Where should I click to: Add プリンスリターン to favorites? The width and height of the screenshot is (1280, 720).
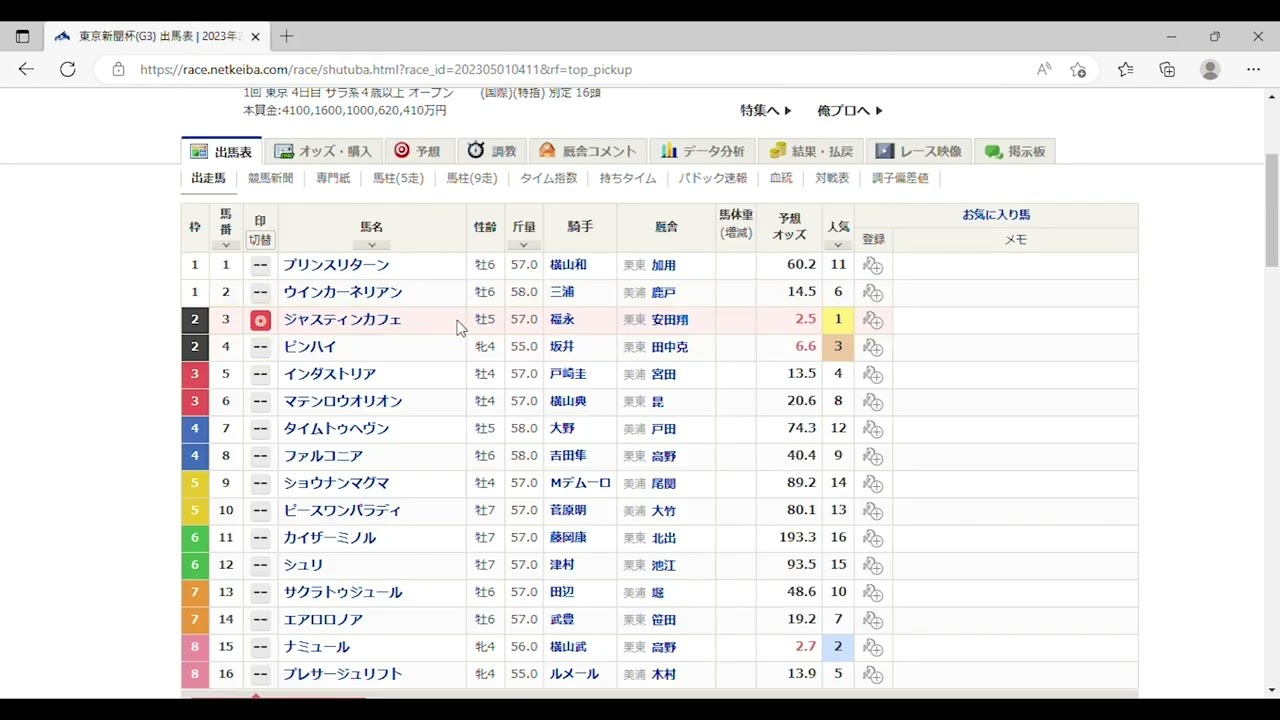coord(873,266)
